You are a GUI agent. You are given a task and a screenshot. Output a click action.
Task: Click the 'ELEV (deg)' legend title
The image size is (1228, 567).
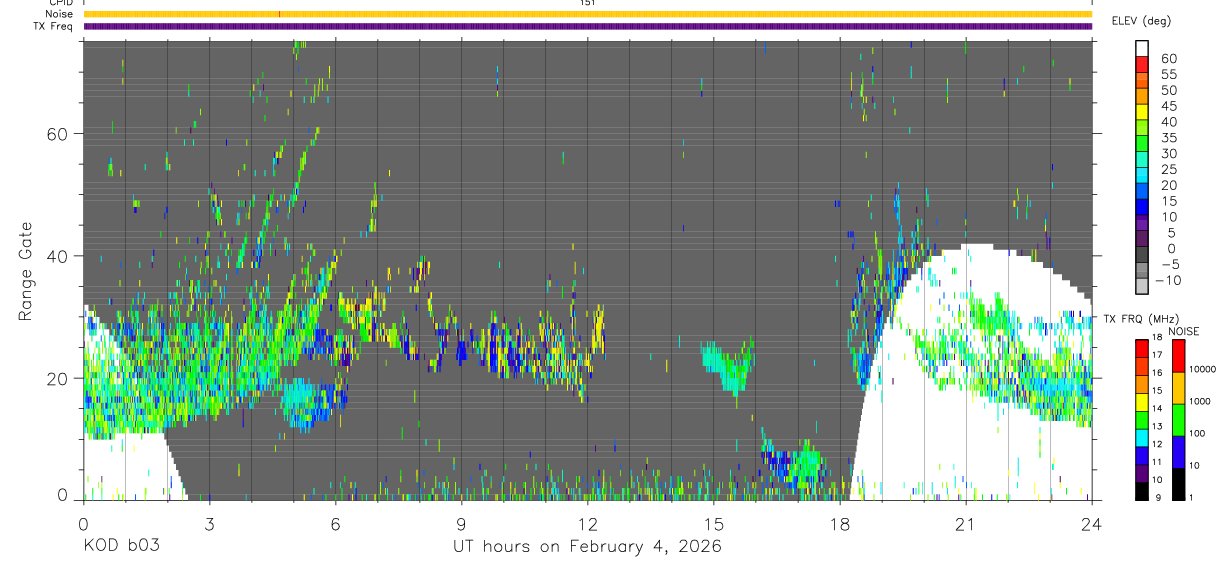click(1141, 20)
